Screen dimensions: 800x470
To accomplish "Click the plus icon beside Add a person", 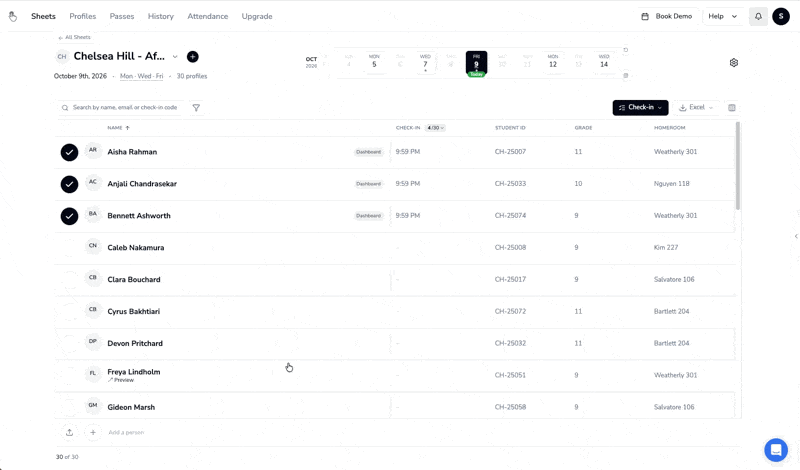I will [93, 433].
